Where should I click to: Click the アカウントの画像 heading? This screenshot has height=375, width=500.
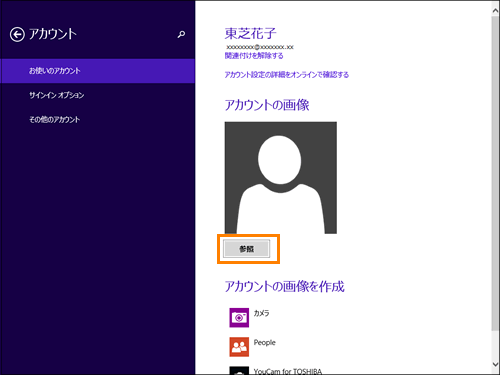point(267,105)
